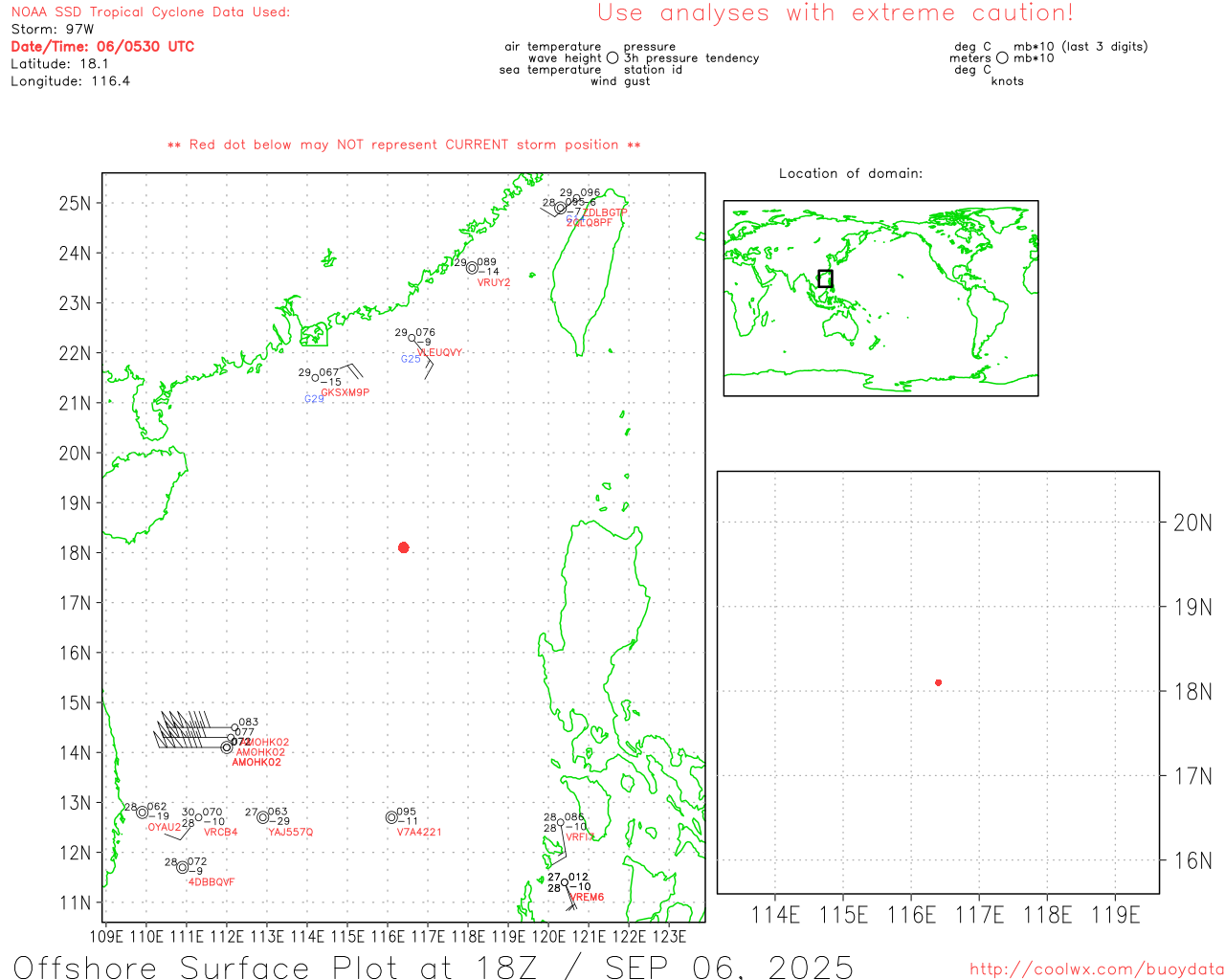
Task: Click station label ZDLBGTP near Taiwan
Action: coord(605,212)
